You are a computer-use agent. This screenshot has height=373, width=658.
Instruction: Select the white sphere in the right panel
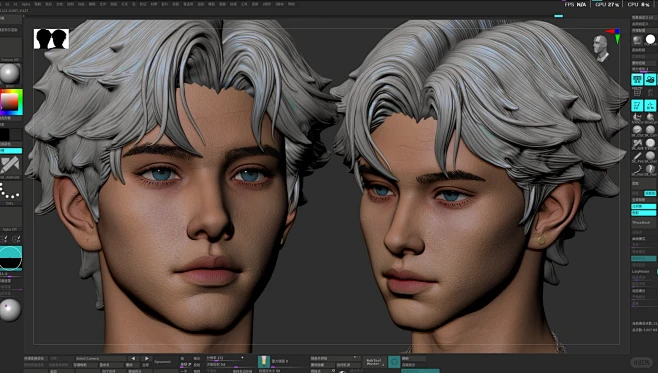(x=650, y=39)
